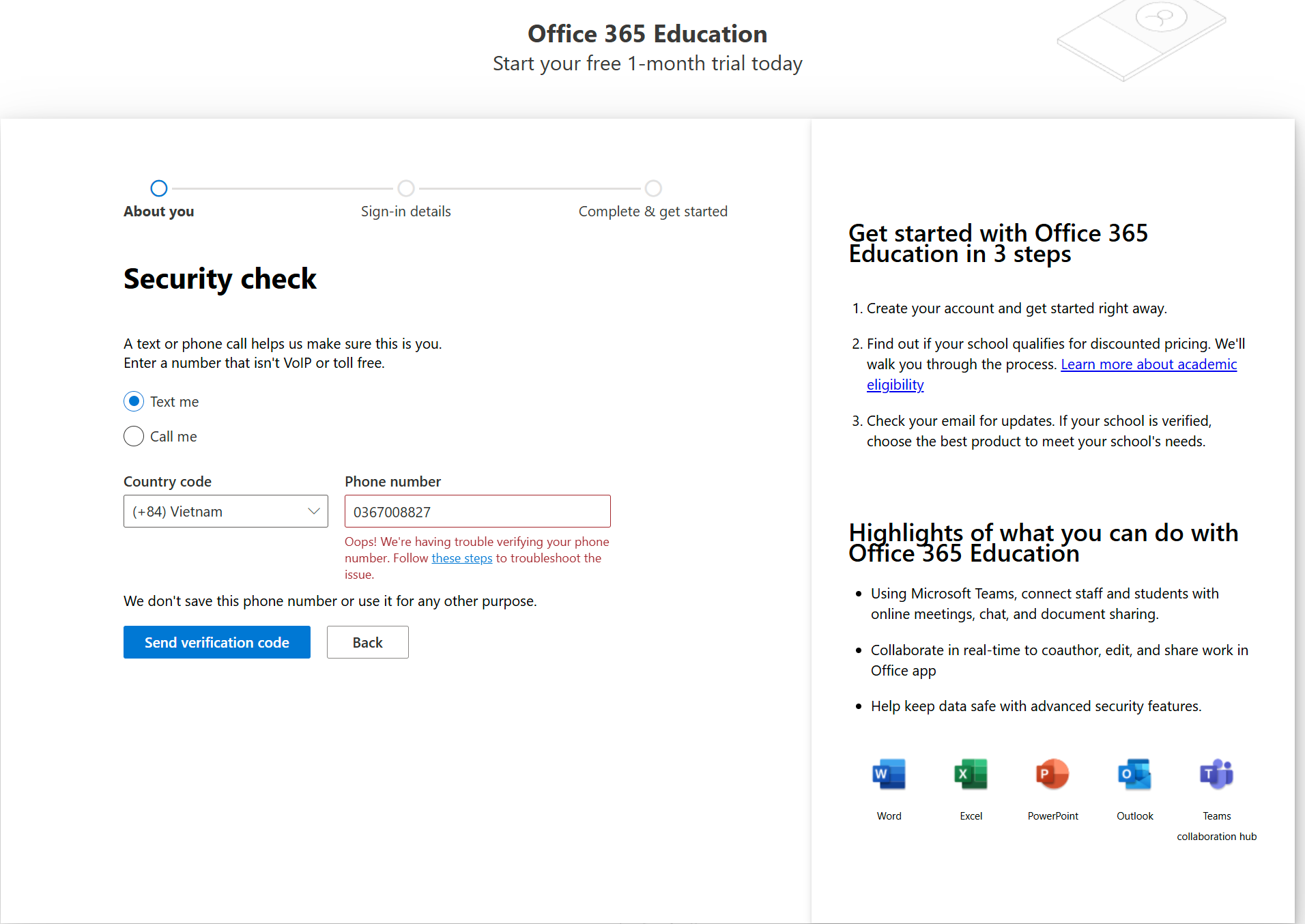Image resolution: width=1305 pixels, height=924 pixels.
Task: Click 'Get started with Office 365 Education' heading
Action: [x=999, y=244]
